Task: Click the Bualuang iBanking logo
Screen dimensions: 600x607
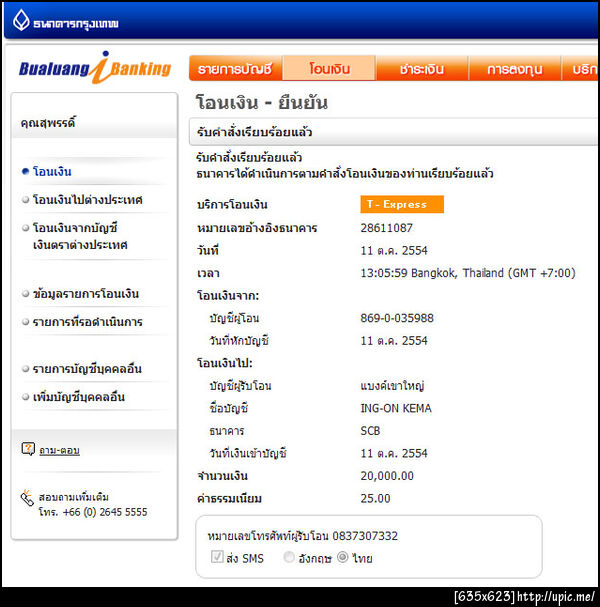Action: point(95,68)
